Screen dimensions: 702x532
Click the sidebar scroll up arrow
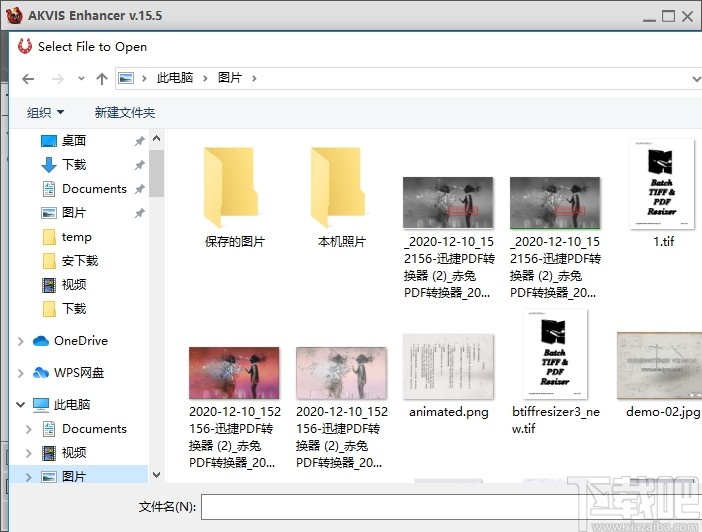point(156,138)
